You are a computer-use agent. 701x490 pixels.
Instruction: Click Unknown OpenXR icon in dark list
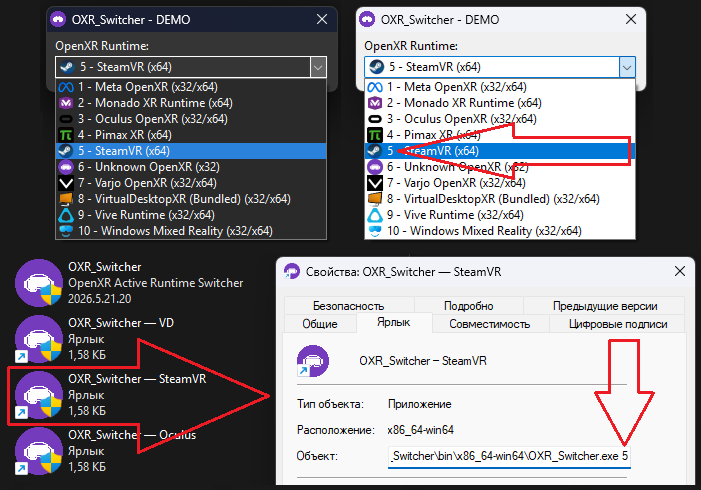[66, 167]
